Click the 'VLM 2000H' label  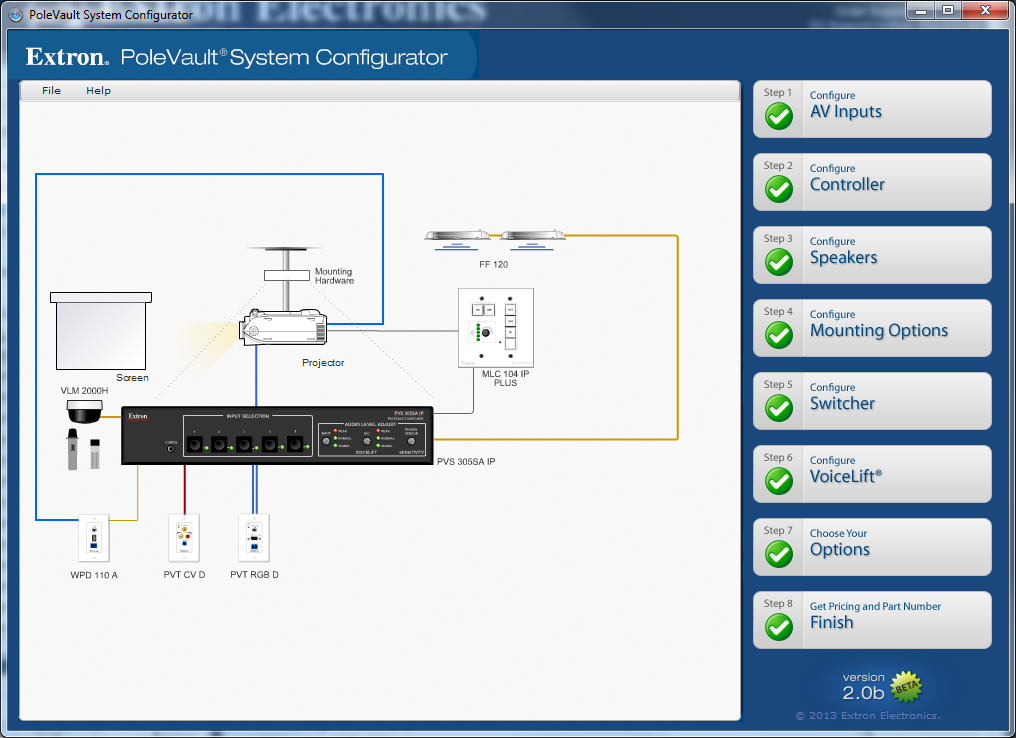84,391
